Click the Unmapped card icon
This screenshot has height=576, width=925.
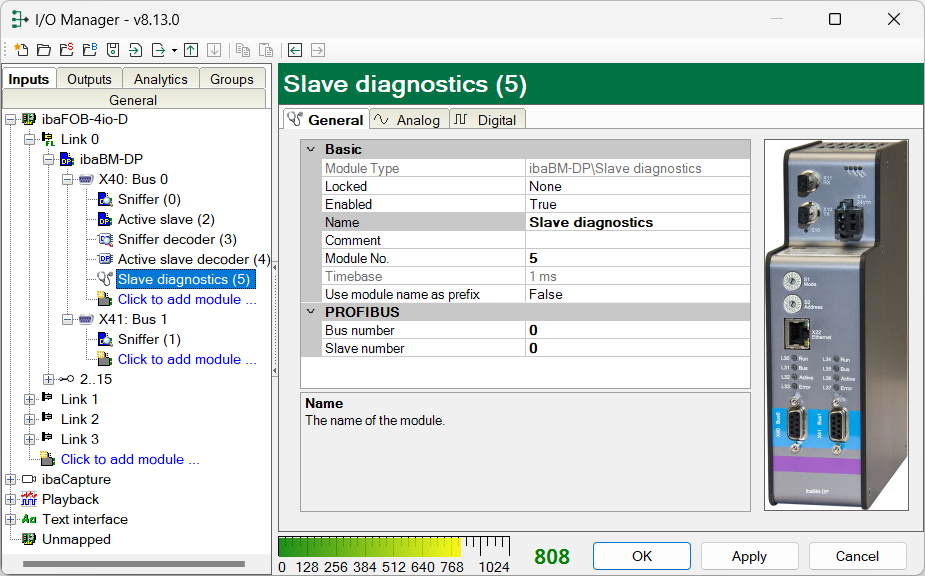(29, 539)
